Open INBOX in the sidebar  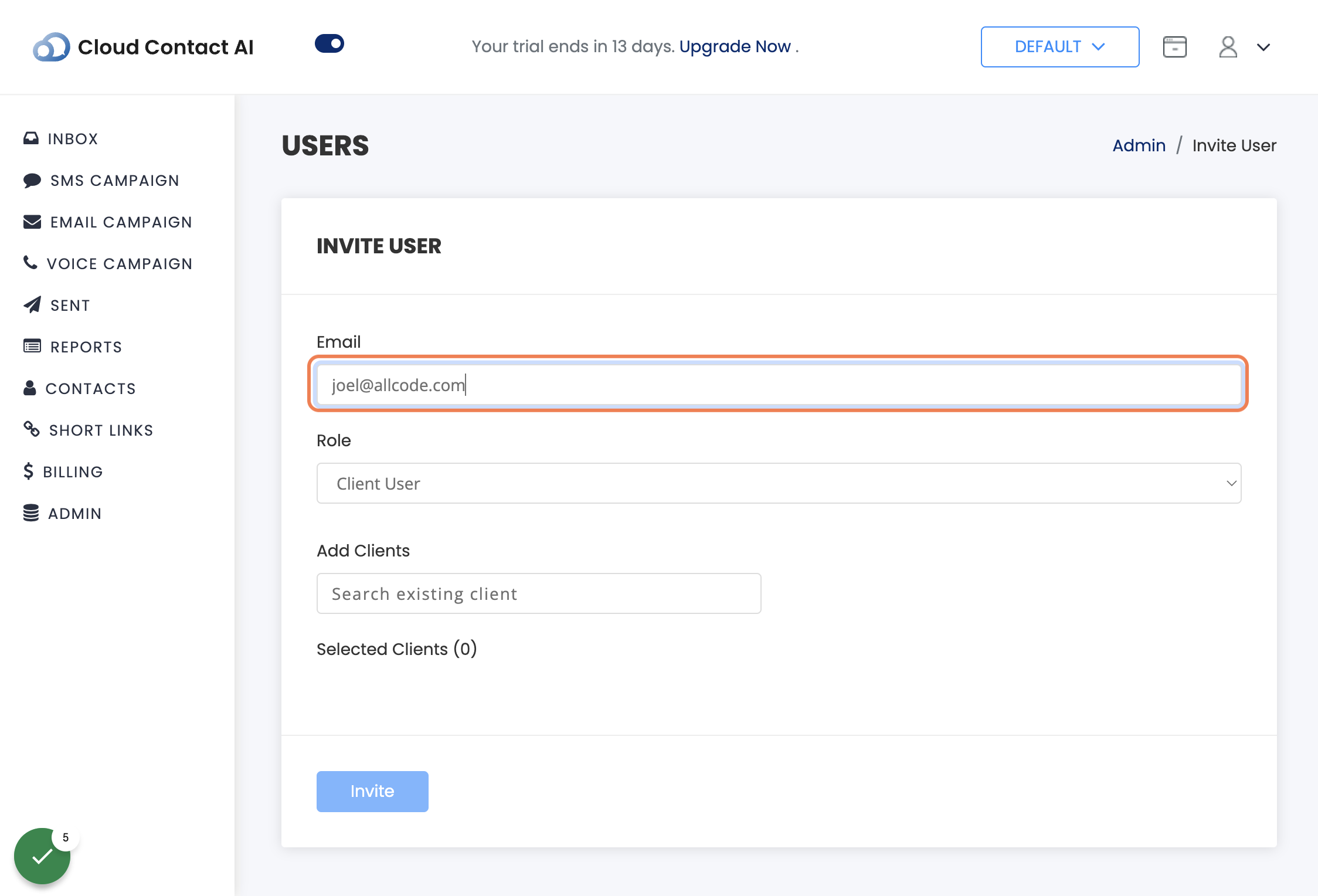pos(73,139)
